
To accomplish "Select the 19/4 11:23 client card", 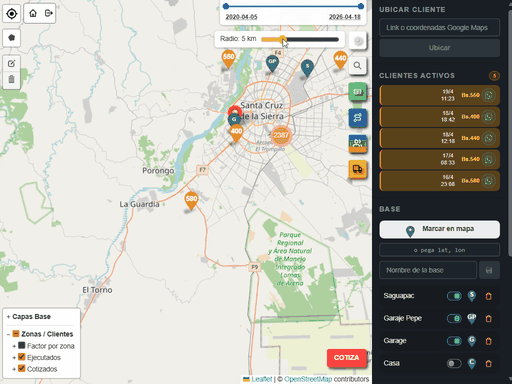I will 439,95.
